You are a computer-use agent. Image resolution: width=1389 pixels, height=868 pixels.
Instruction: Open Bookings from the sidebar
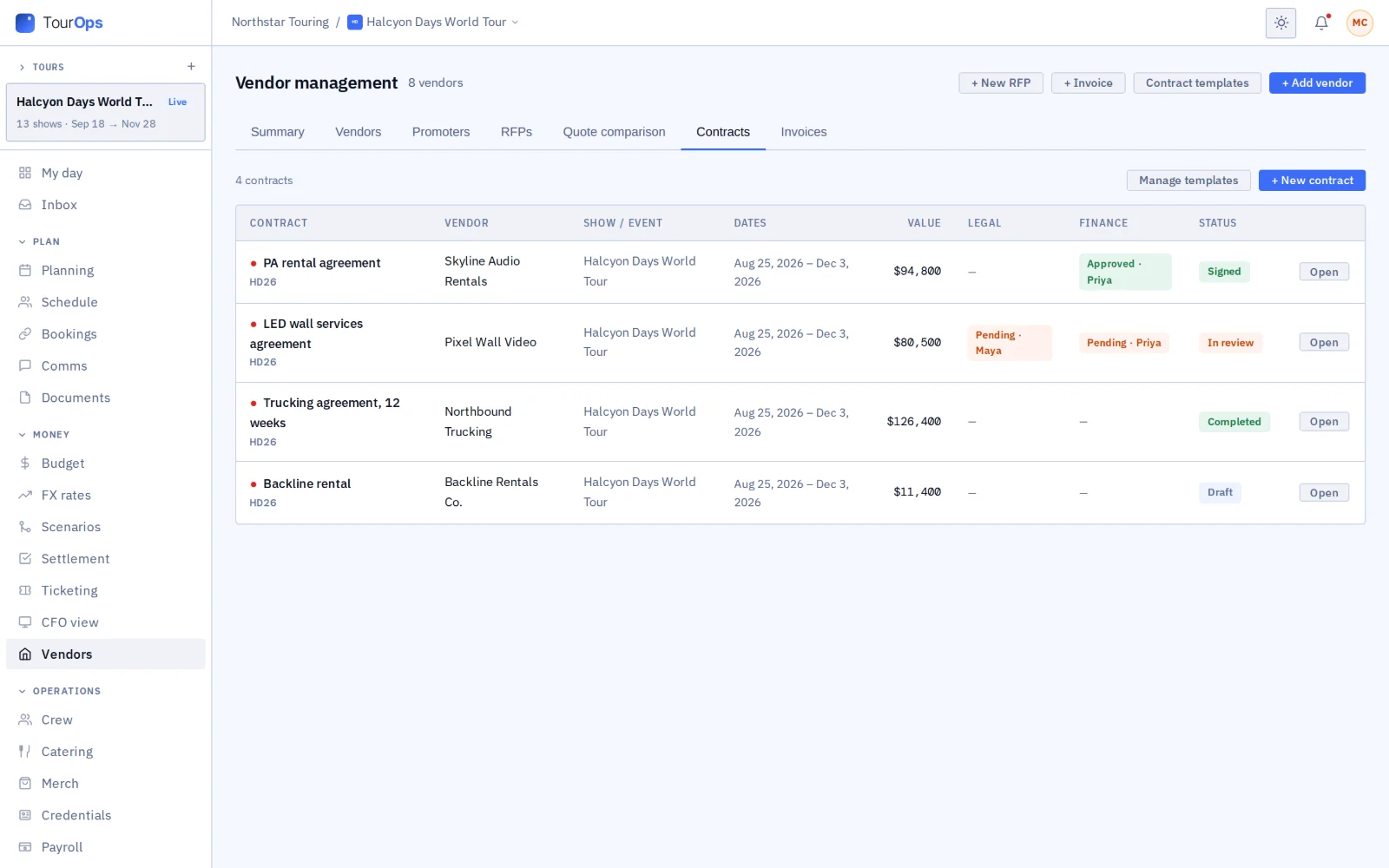point(106,334)
